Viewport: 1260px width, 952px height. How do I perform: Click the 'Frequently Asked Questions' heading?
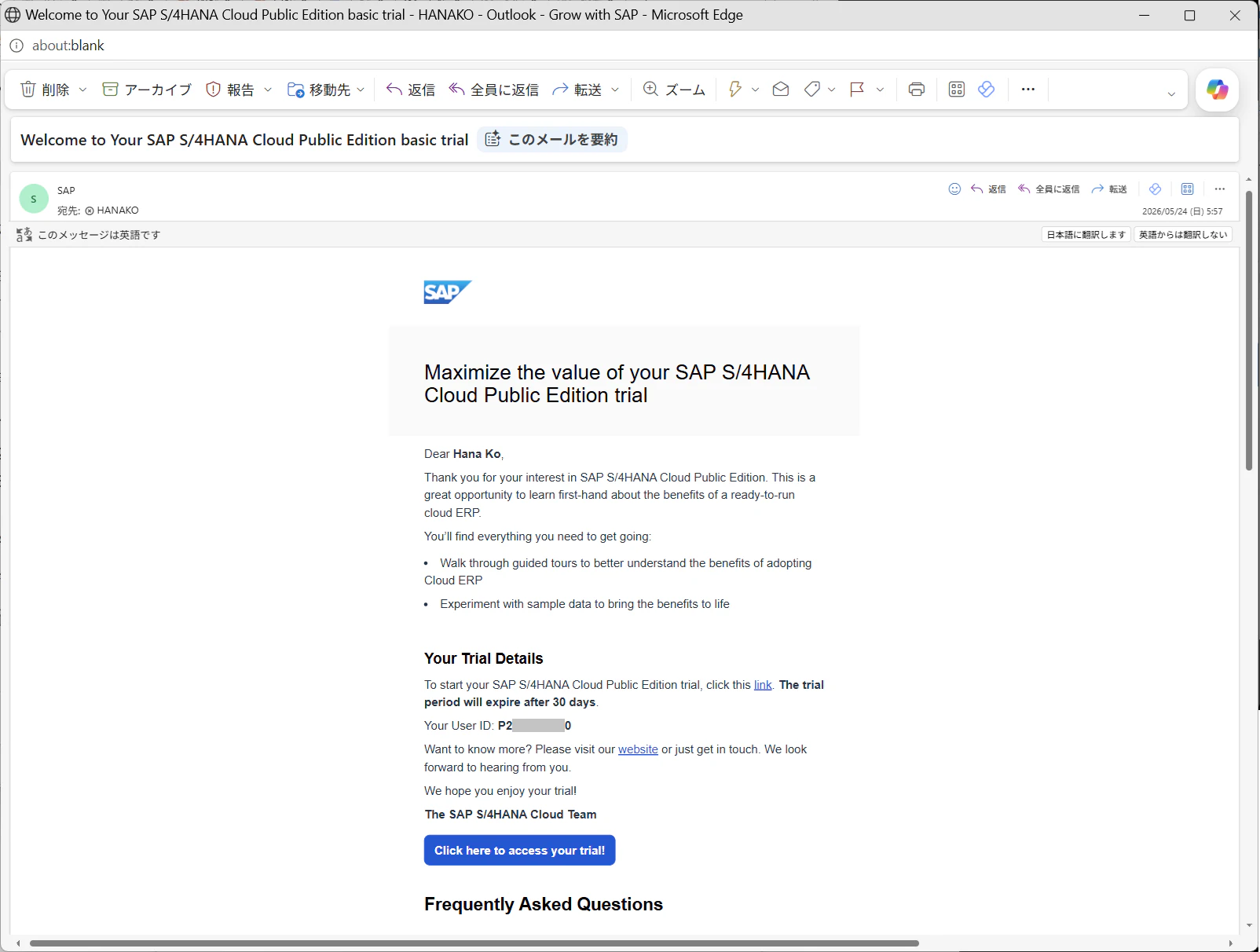[x=544, y=904]
